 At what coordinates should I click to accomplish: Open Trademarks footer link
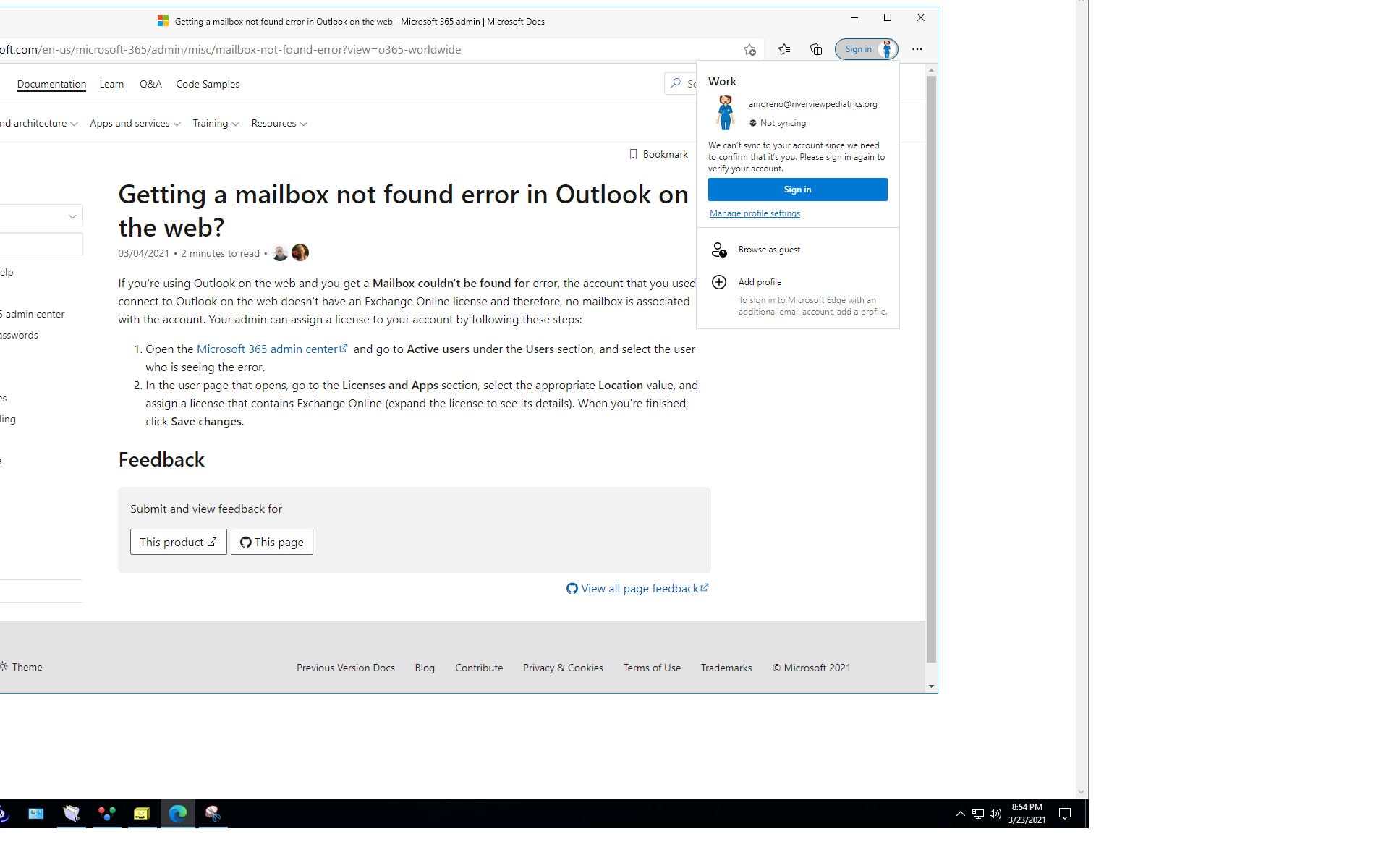coord(726,668)
